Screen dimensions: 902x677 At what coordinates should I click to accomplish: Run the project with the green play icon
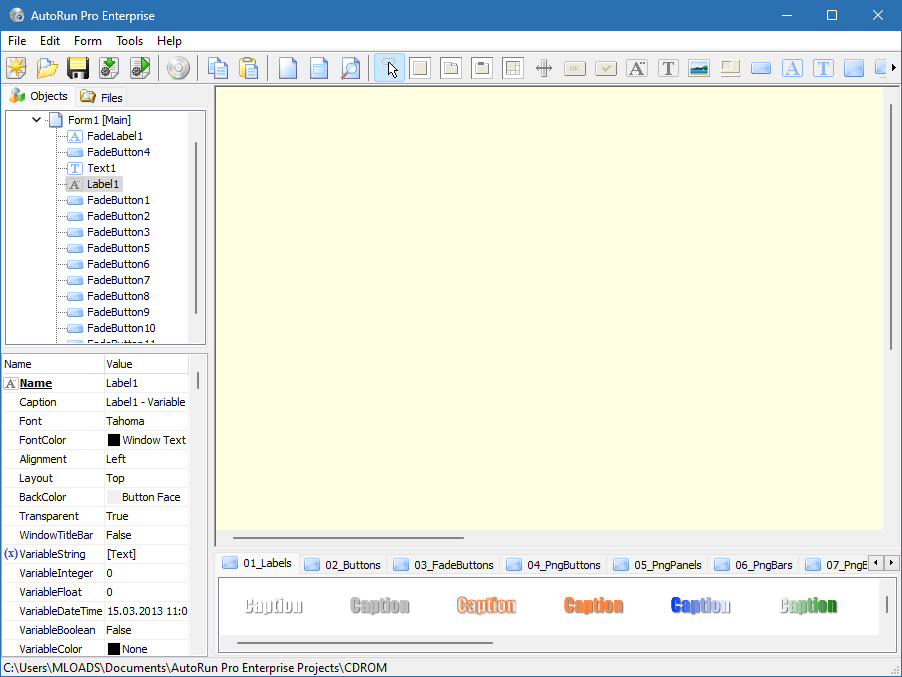point(140,68)
